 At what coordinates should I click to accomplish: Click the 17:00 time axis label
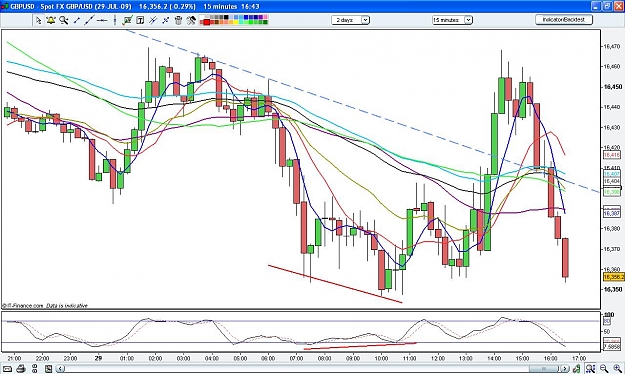pos(579,358)
